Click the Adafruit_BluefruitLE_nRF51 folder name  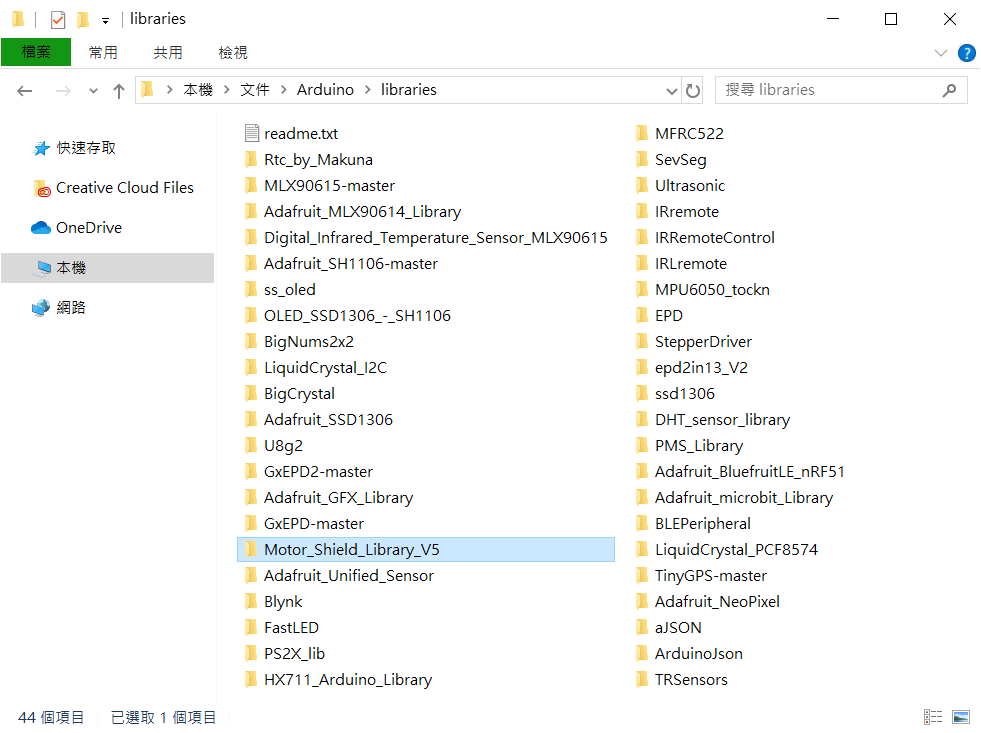750,472
